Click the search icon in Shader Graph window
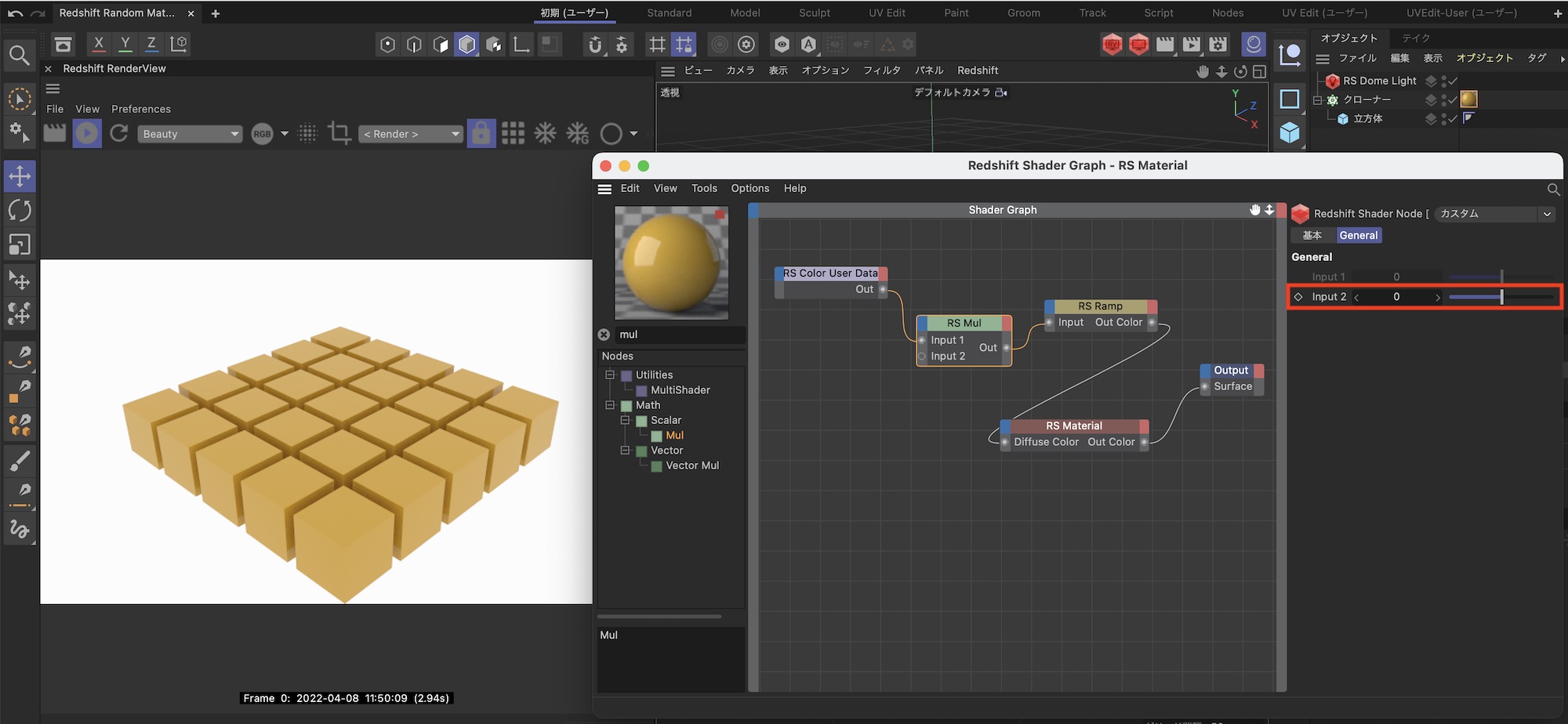Viewport: 1568px width, 724px height. pyautogui.click(x=1553, y=190)
